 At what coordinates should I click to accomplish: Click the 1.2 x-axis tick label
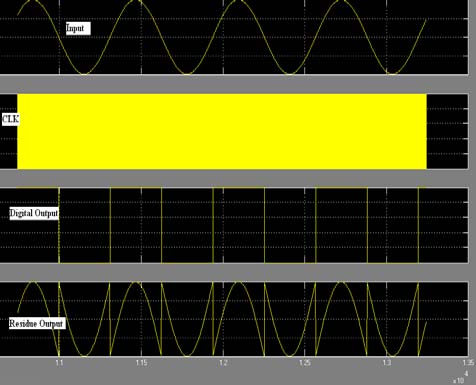pos(223,363)
